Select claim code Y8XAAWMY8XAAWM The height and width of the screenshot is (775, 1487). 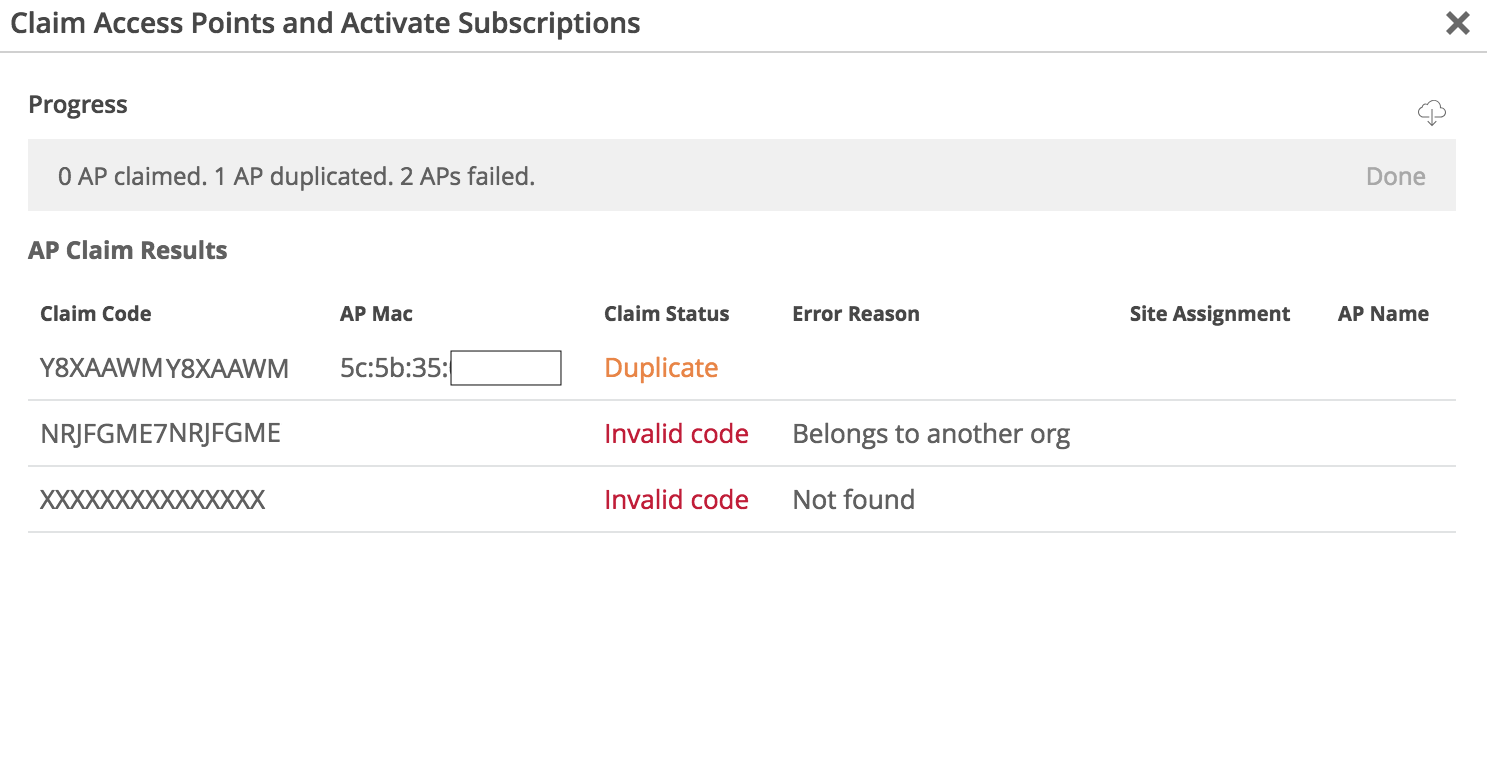(x=164, y=369)
